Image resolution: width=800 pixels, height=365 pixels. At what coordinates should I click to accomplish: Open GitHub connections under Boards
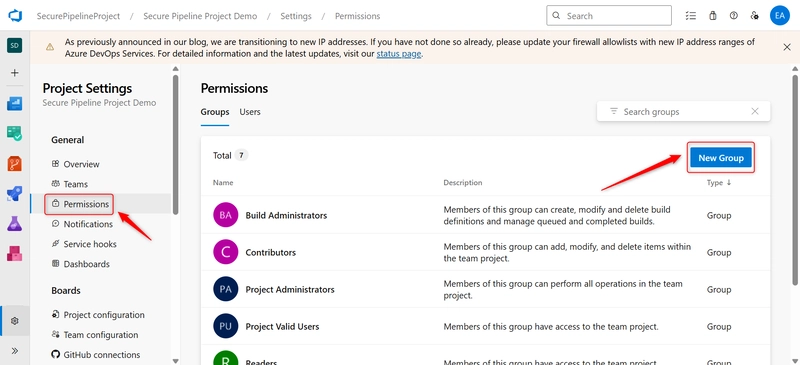[x=101, y=355]
